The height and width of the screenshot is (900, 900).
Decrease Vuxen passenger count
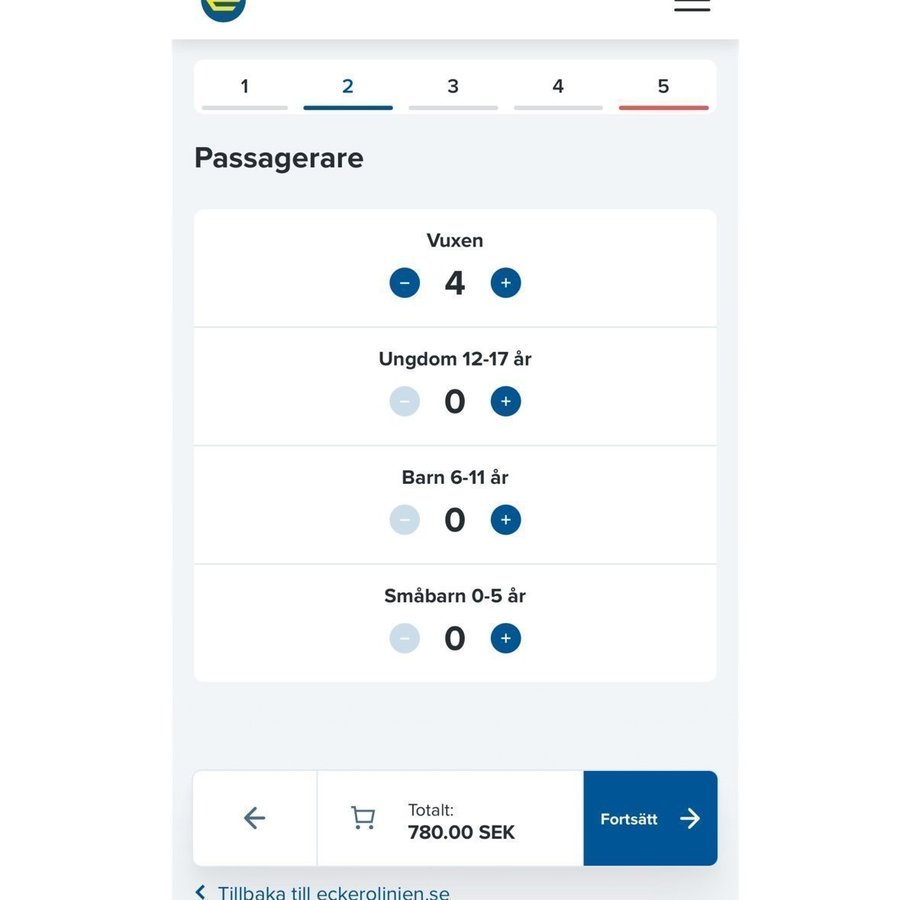[405, 283]
